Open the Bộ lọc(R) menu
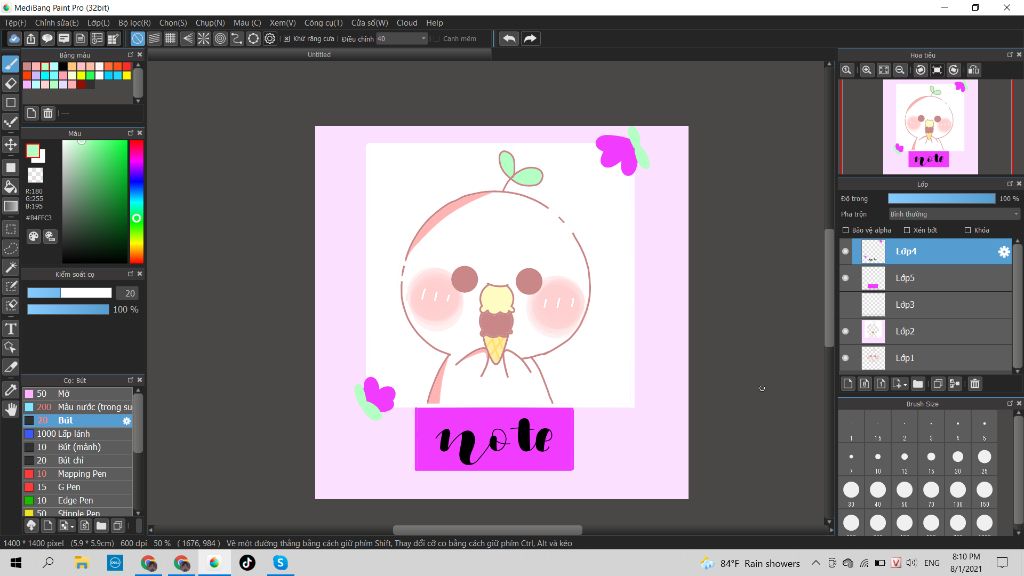Viewport: 1024px width, 576px height. click(x=135, y=23)
